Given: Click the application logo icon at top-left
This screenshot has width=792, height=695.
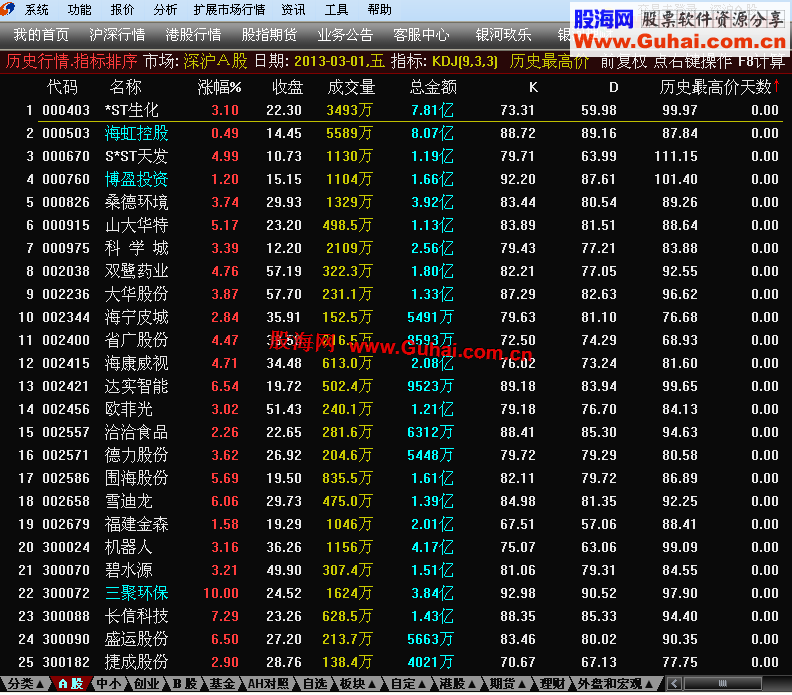Looking at the screenshot, I should [x=7, y=9].
